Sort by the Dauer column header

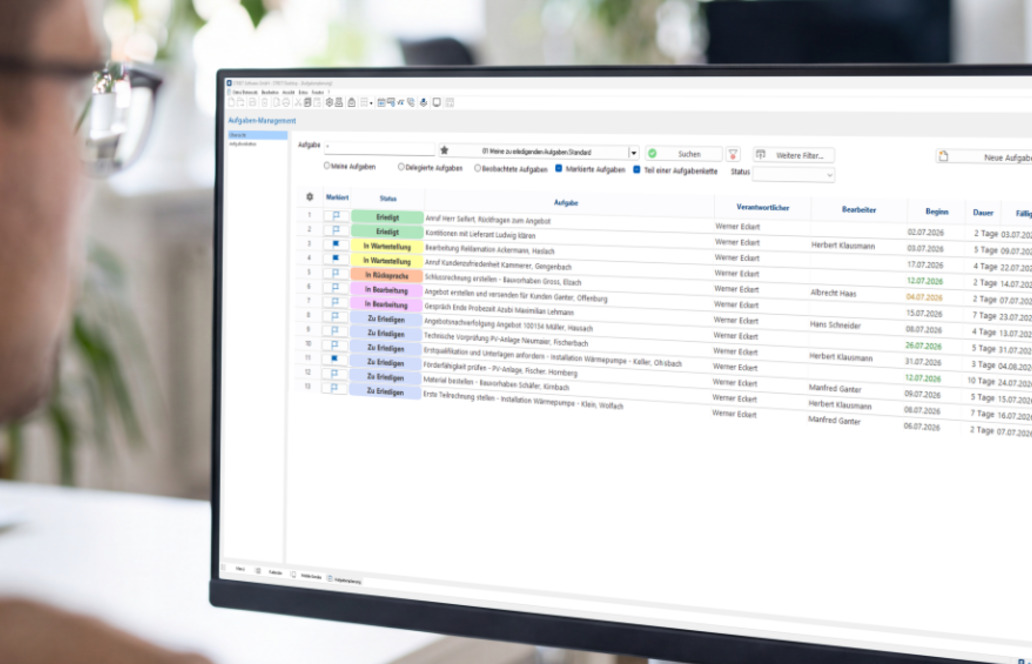click(x=983, y=213)
